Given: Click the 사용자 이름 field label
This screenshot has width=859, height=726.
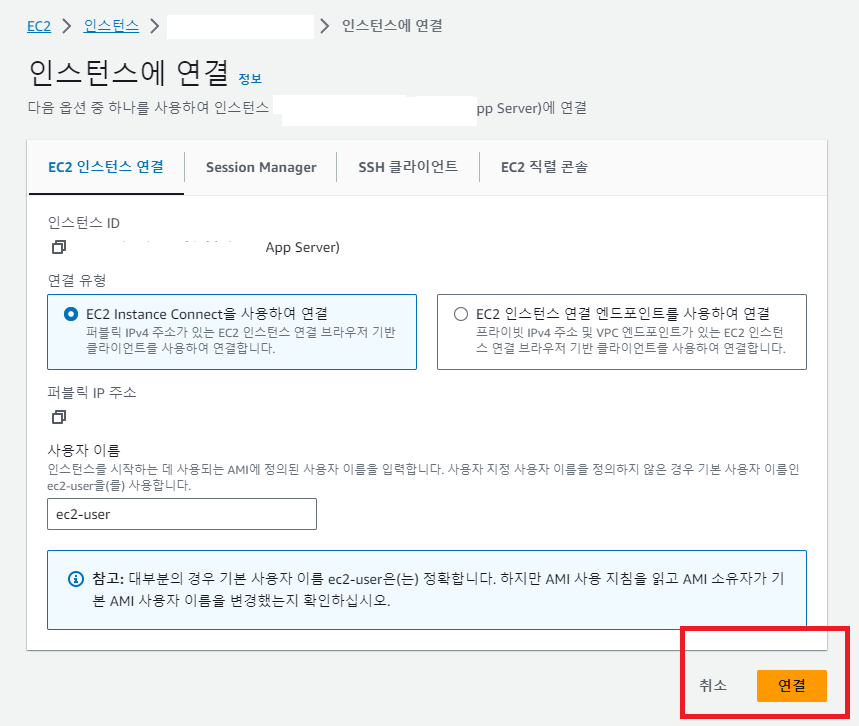Looking at the screenshot, I should [83, 450].
